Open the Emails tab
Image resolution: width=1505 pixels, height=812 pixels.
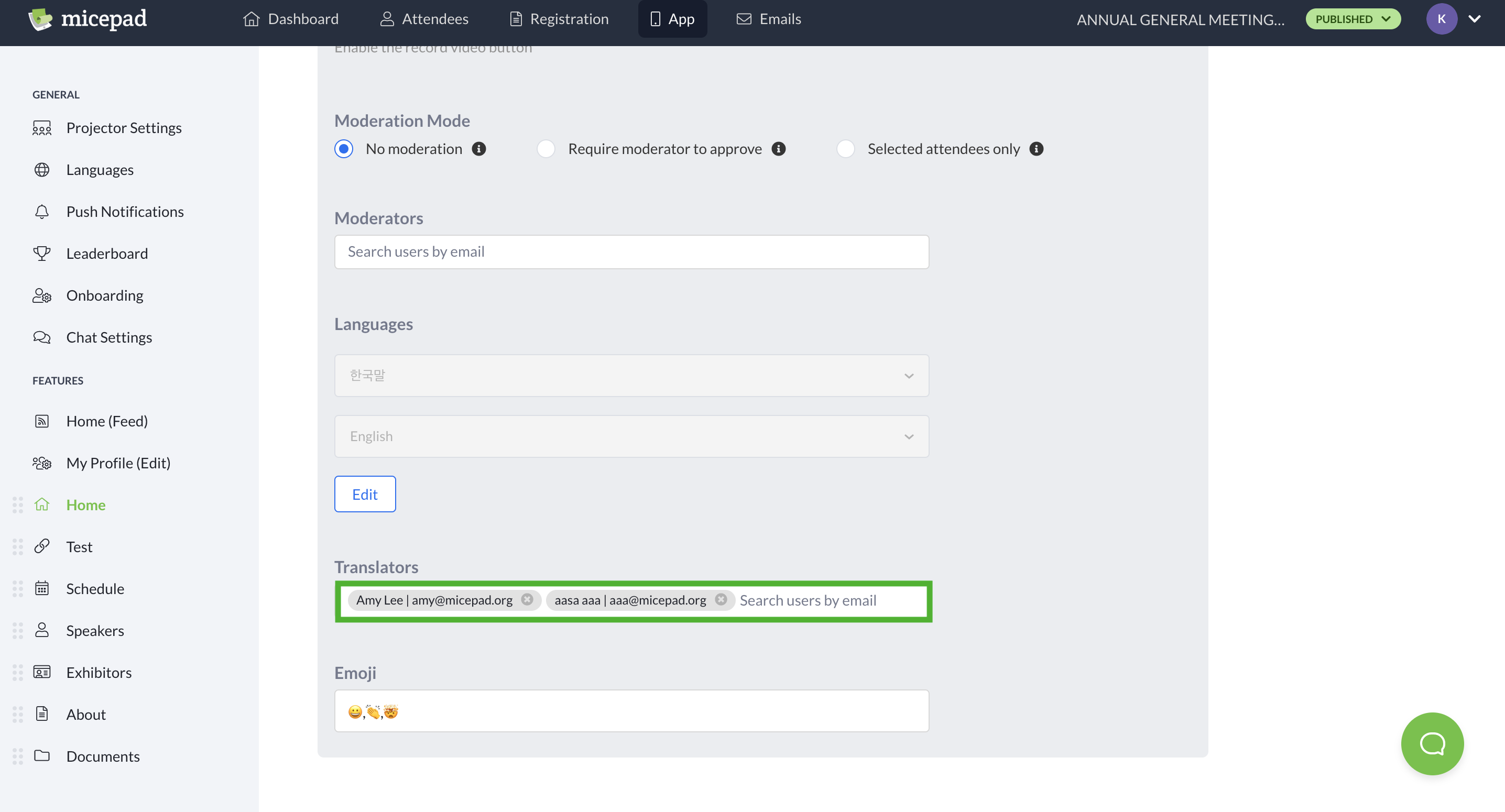pyautogui.click(x=768, y=19)
